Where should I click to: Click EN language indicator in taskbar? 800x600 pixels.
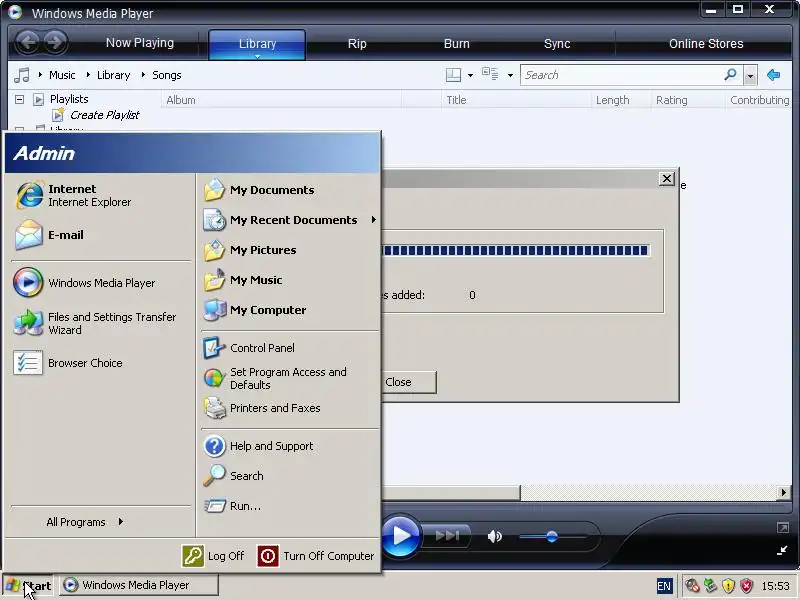pyautogui.click(x=664, y=586)
